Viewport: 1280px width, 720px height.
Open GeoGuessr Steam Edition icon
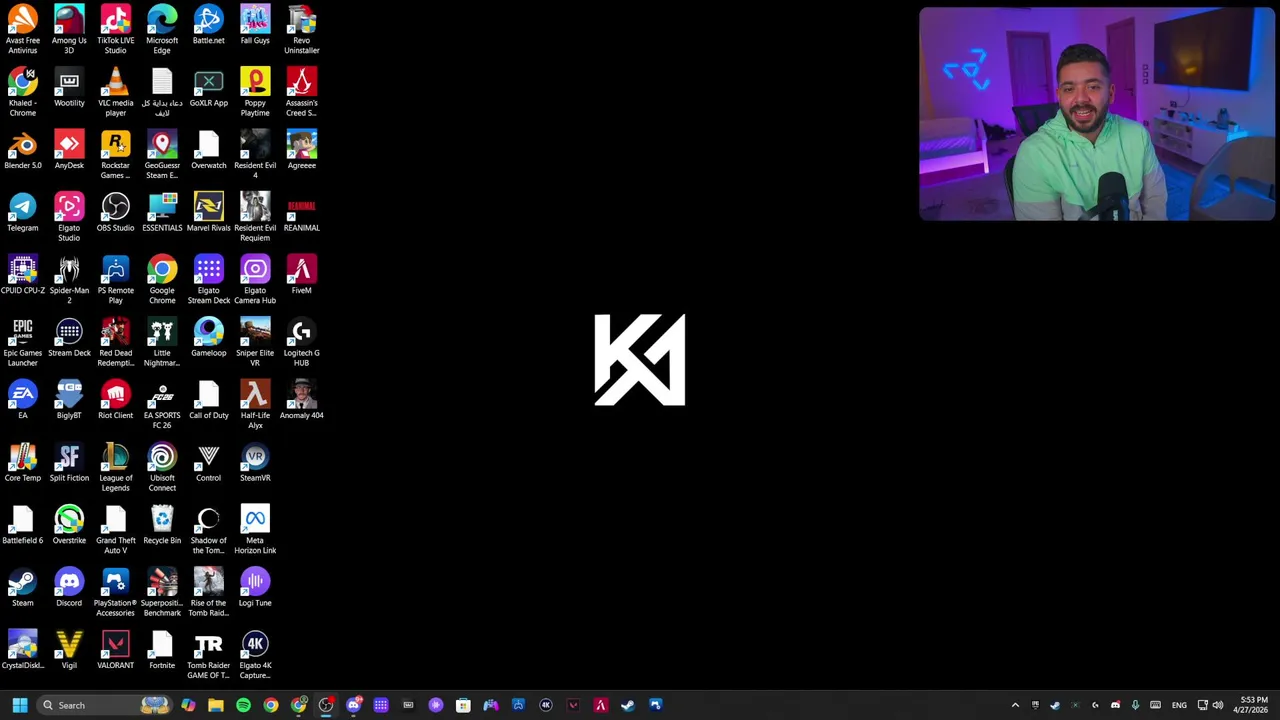point(162,154)
